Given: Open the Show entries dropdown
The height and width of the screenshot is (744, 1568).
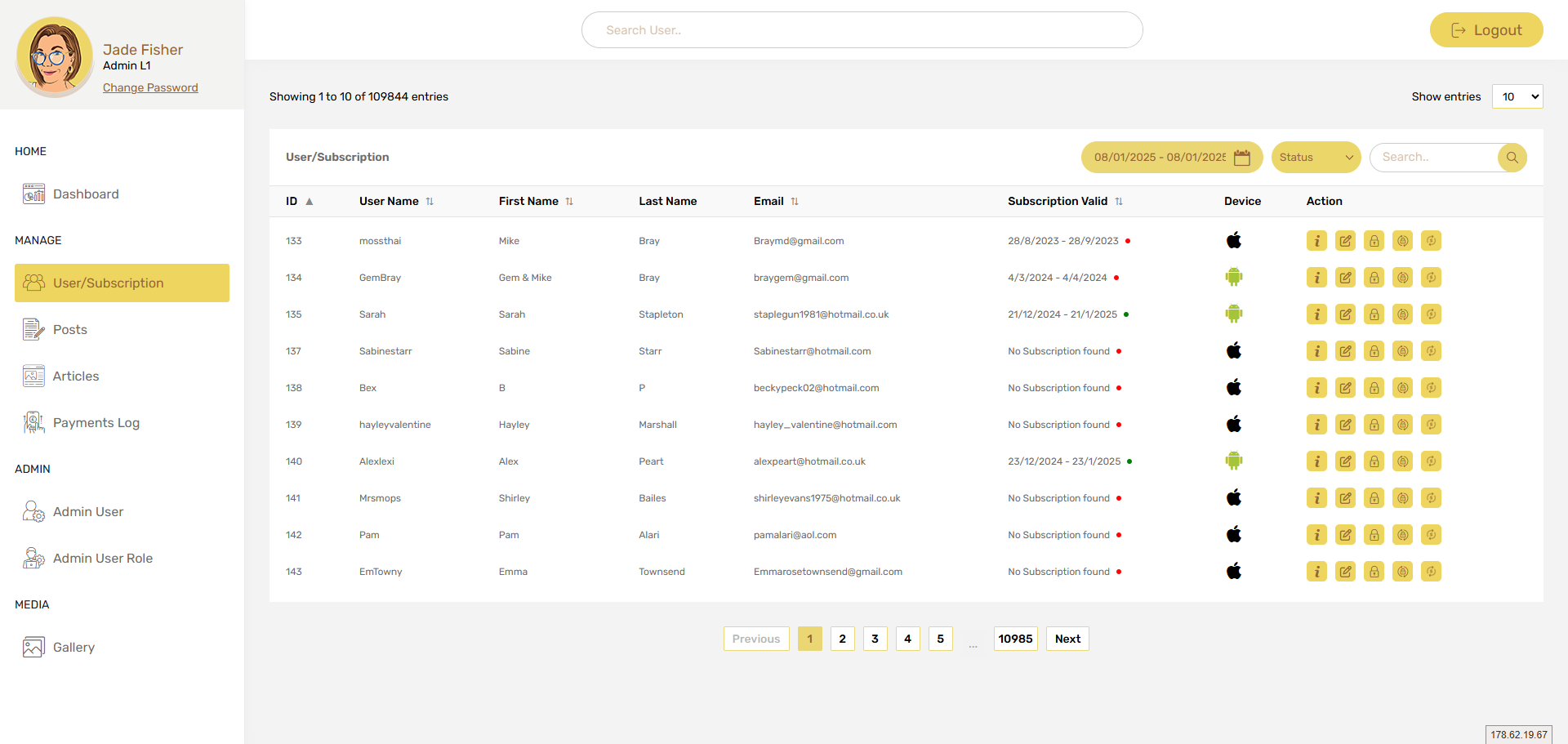Looking at the screenshot, I should pyautogui.click(x=1517, y=96).
